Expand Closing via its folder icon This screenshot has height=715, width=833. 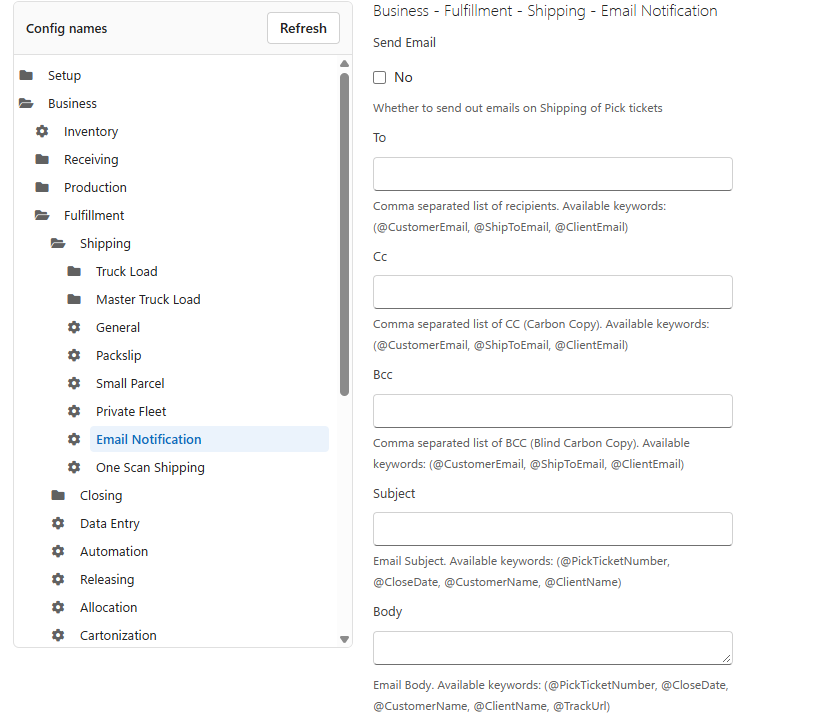point(58,496)
